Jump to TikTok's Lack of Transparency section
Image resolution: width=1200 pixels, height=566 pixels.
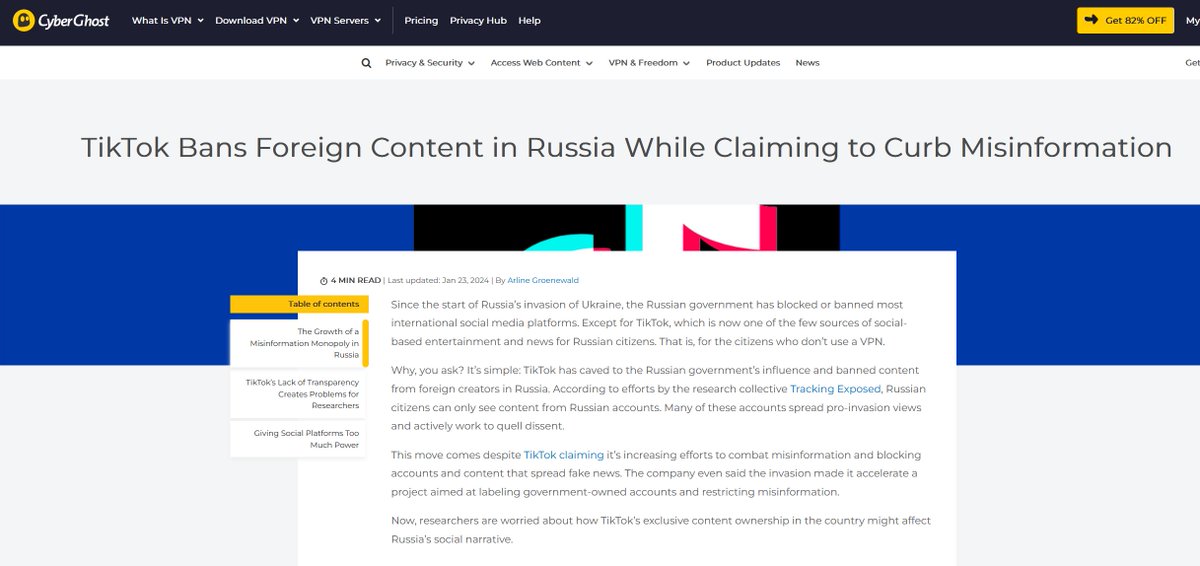[x=299, y=394]
